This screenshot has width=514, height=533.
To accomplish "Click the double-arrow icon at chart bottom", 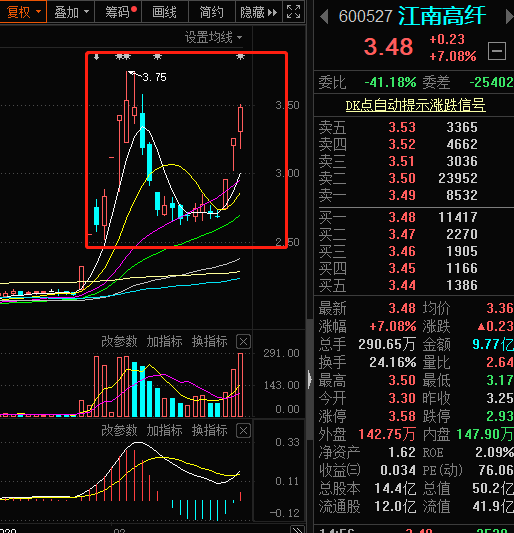I will point(297,530).
